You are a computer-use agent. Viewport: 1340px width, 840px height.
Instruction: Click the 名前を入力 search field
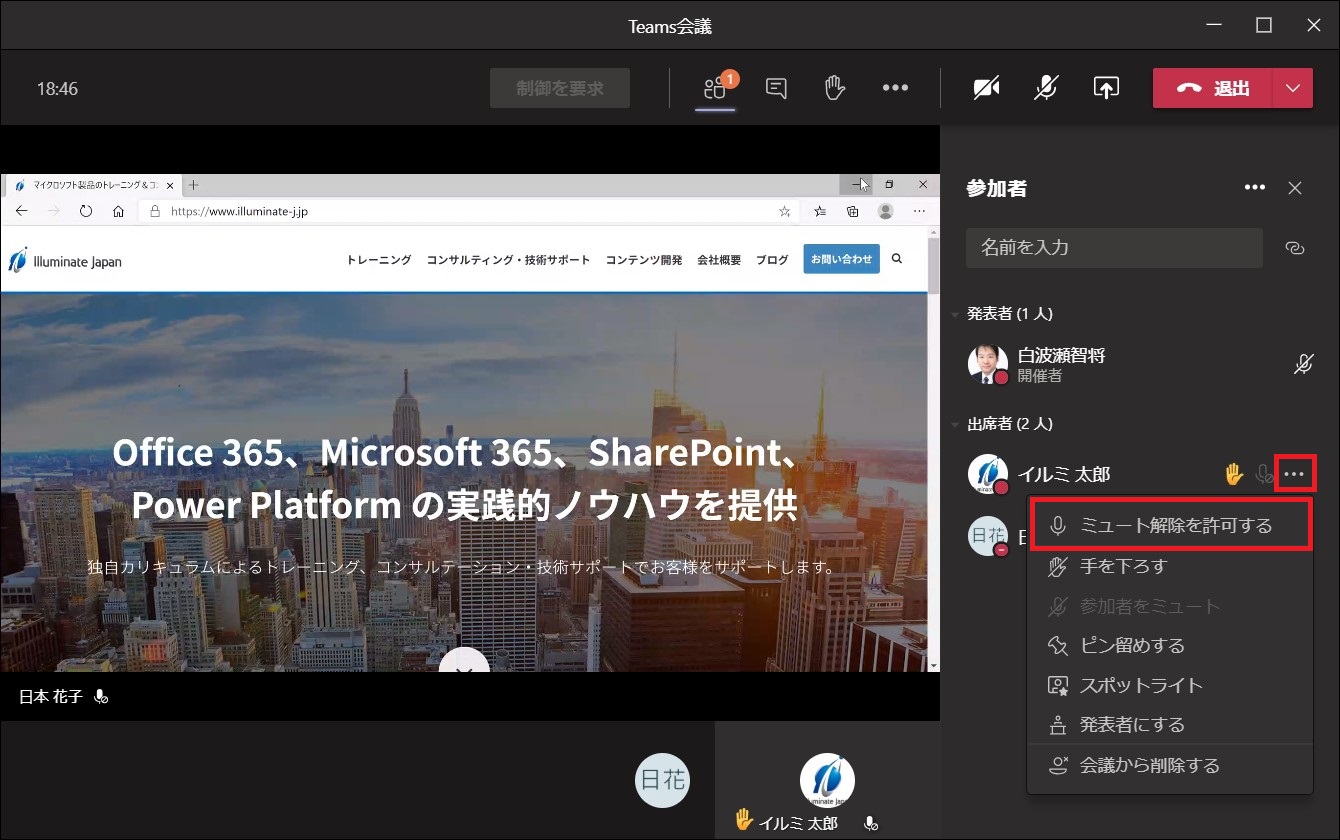[x=1114, y=248]
